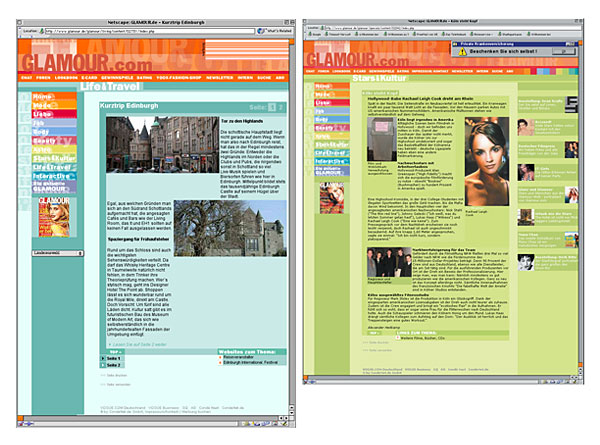Open NEWSLETTER in Stars&Kultur window navigation

click(x=462, y=71)
